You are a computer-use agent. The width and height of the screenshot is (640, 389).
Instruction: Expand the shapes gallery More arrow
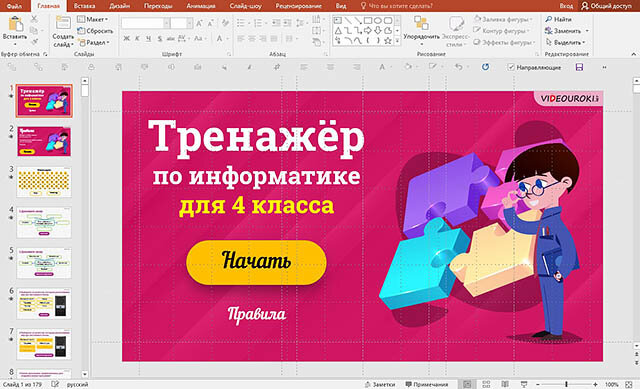pos(397,41)
